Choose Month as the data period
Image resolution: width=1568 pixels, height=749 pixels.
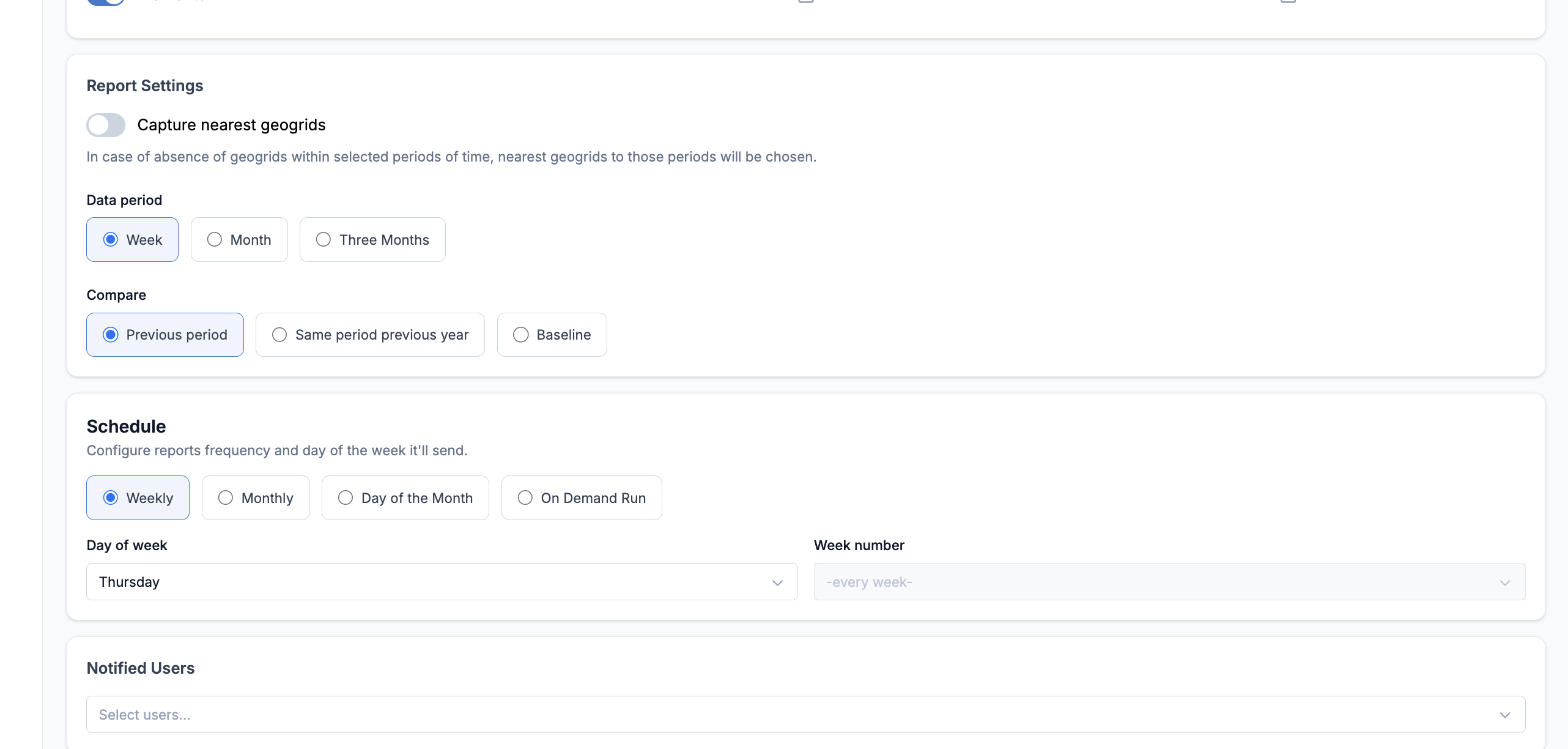239,240
